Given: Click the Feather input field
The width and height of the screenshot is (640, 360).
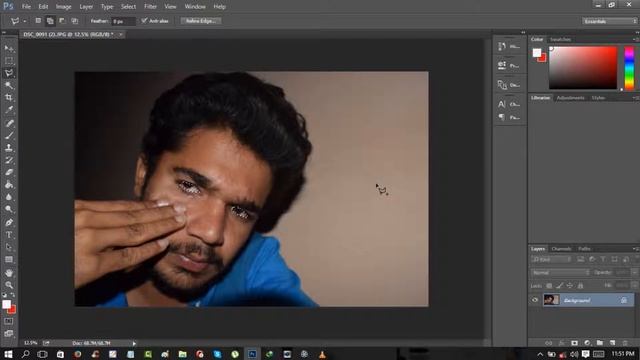Looking at the screenshot, I should (x=123, y=21).
